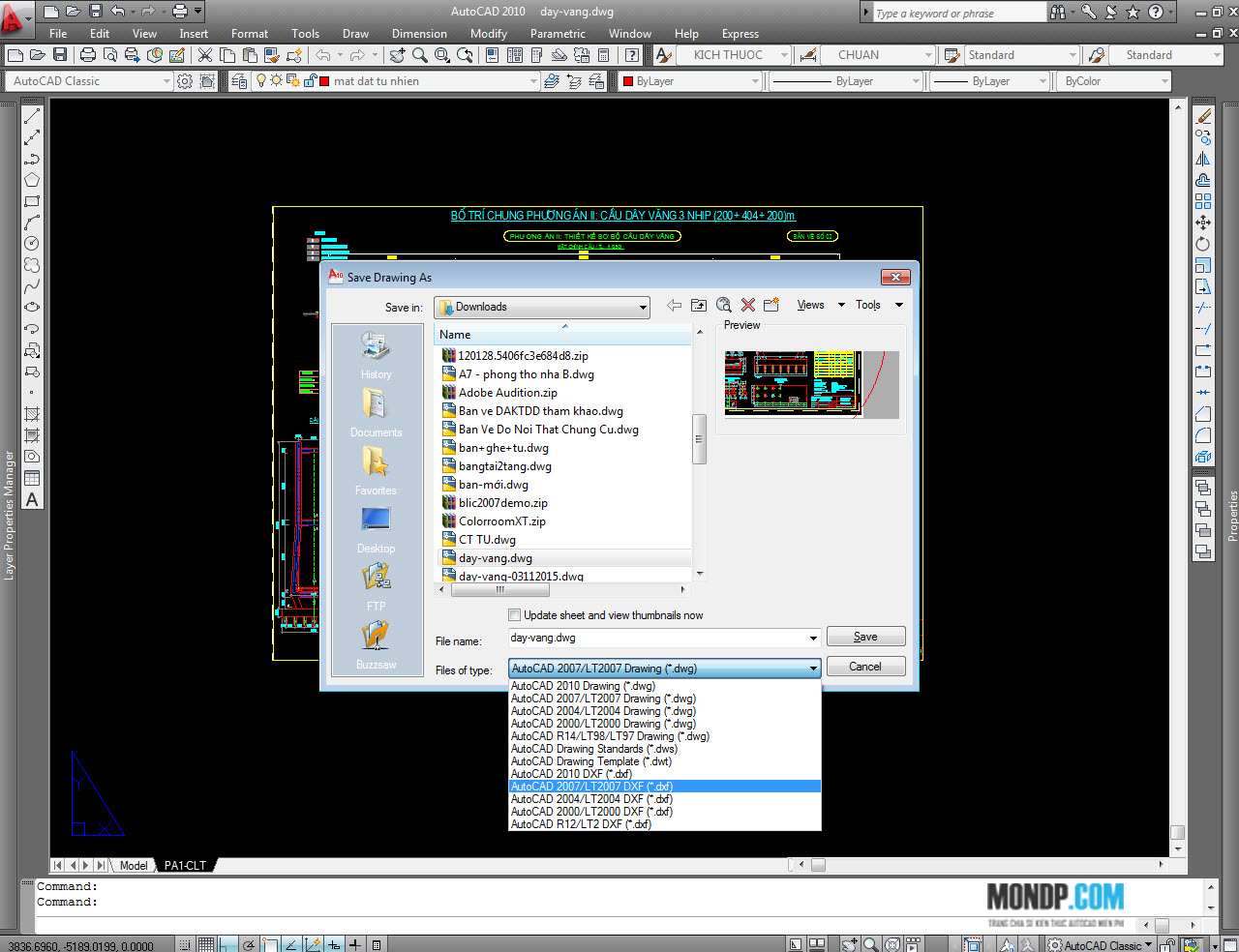The height and width of the screenshot is (952, 1239).
Task: Select the Move tool in modify toolbar
Action: 1203,223
